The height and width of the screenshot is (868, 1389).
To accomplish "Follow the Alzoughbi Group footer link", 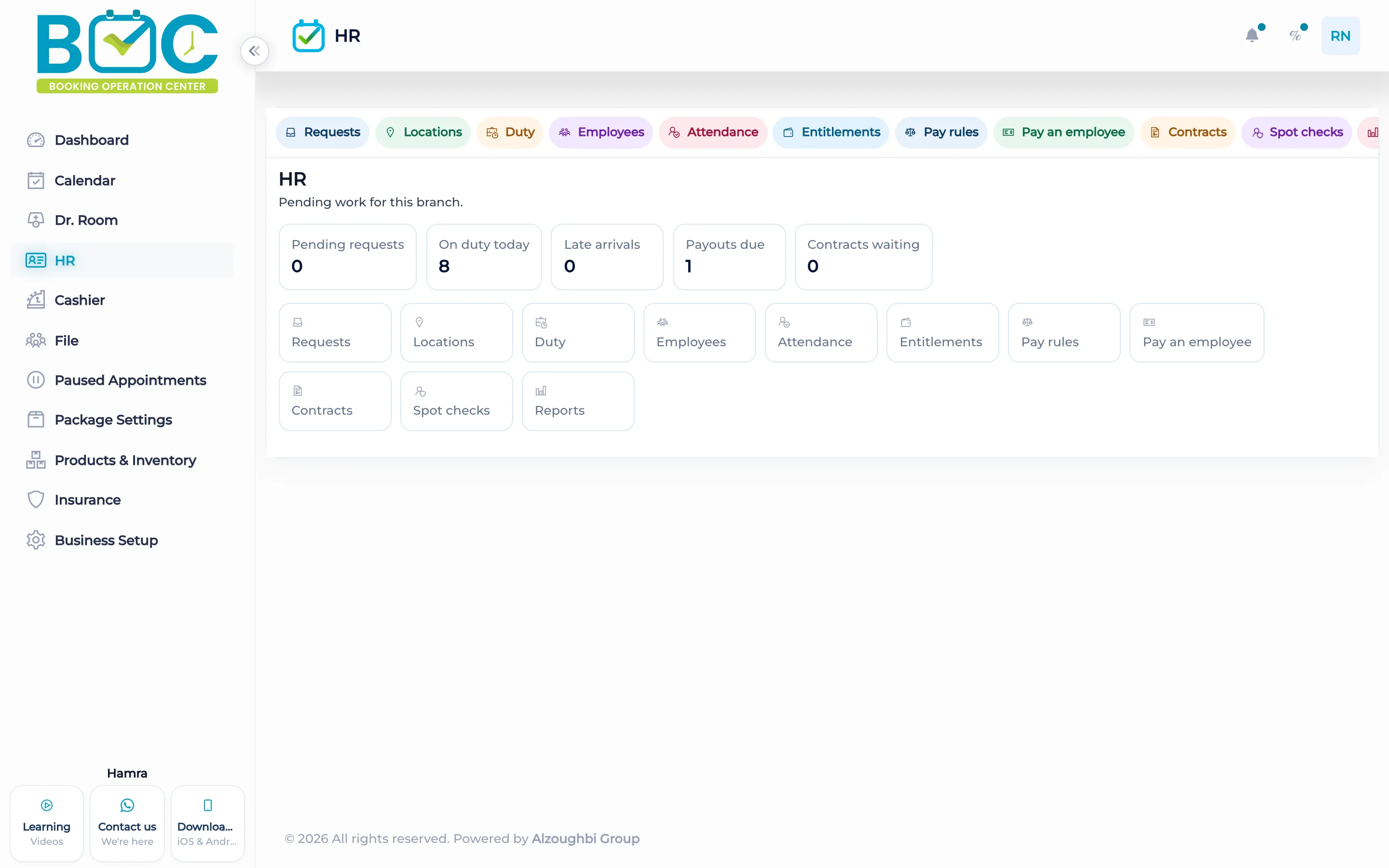I will [586, 839].
